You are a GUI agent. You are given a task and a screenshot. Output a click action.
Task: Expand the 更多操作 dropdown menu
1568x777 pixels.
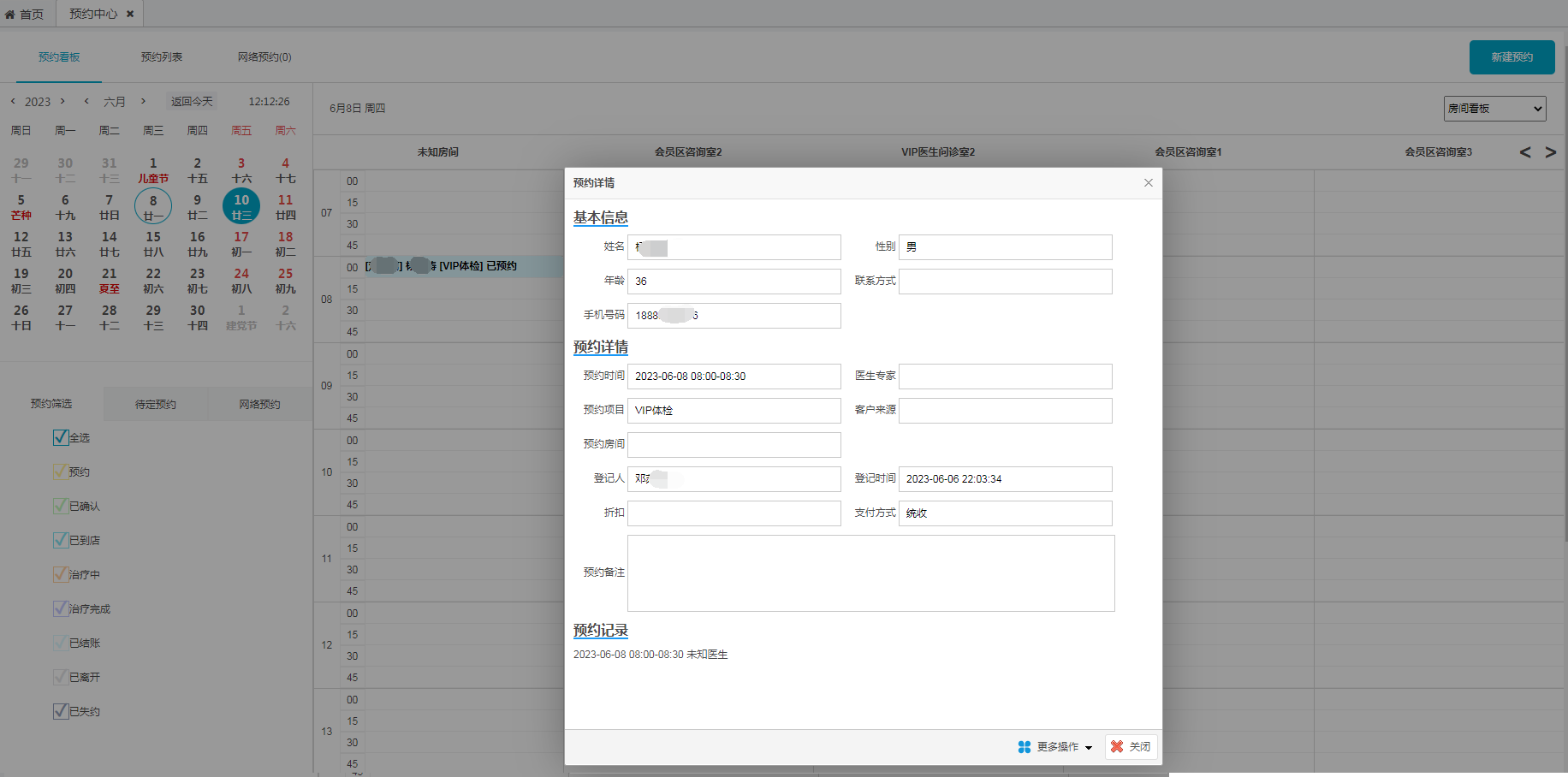point(1055,747)
